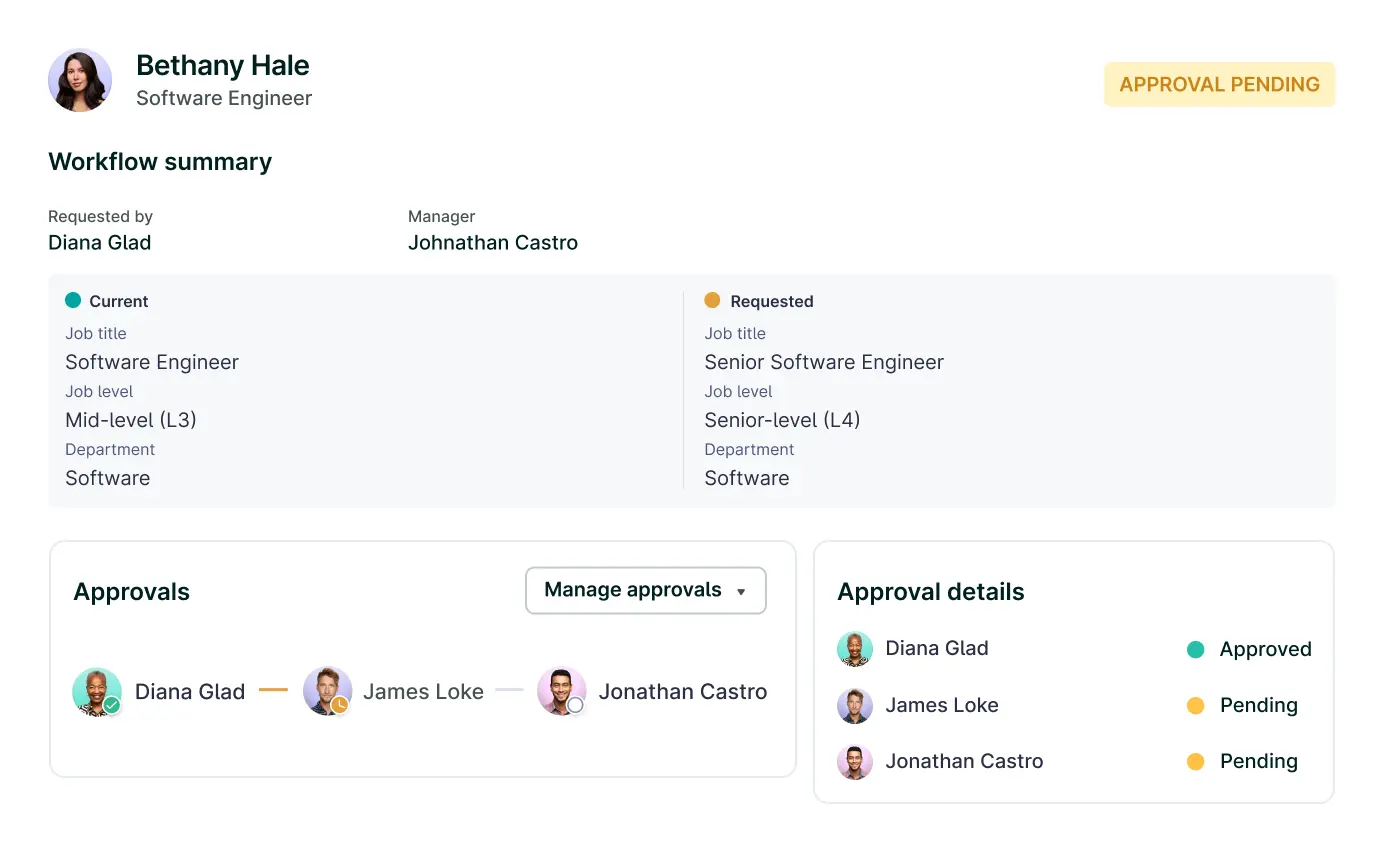Image resolution: width=1384 pixels, height=856 pixels.
Task: Click James Loke's Pending status label
Action: pos(1258,705)
